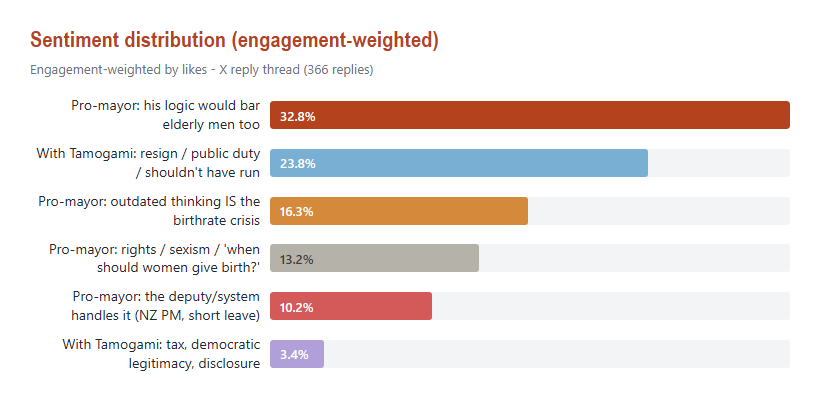The height and width of the screenshot is (418, 820).
Task: Select the 3.4% purple bar
Action: click(297, 354)
